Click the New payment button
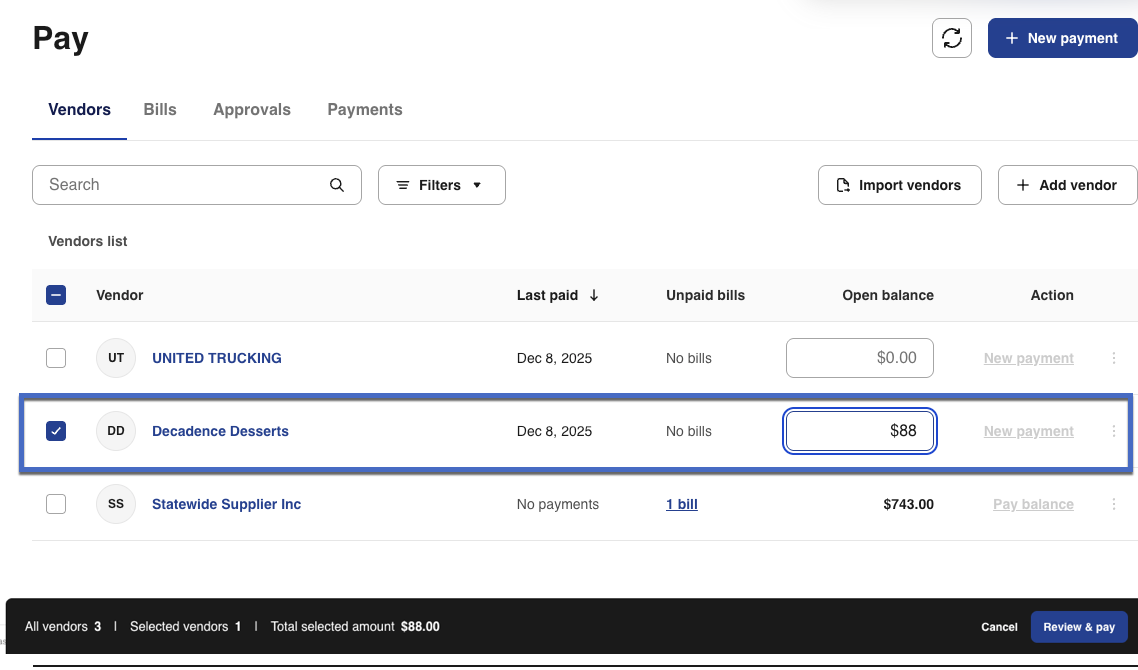This screenshot has height=670, width=1138. pyautogui.click(x=1062, y=38)
